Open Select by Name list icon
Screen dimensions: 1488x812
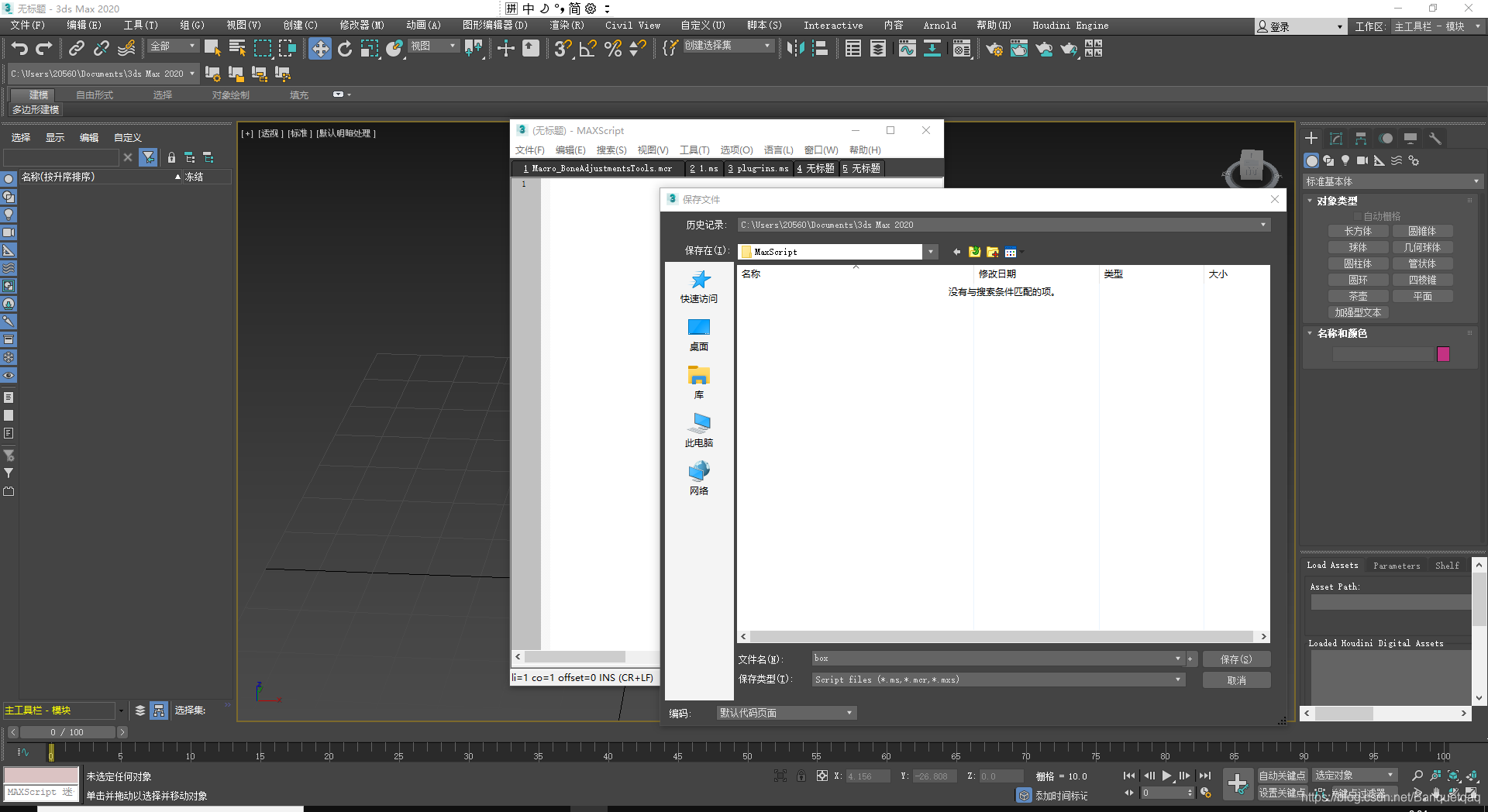237,49
